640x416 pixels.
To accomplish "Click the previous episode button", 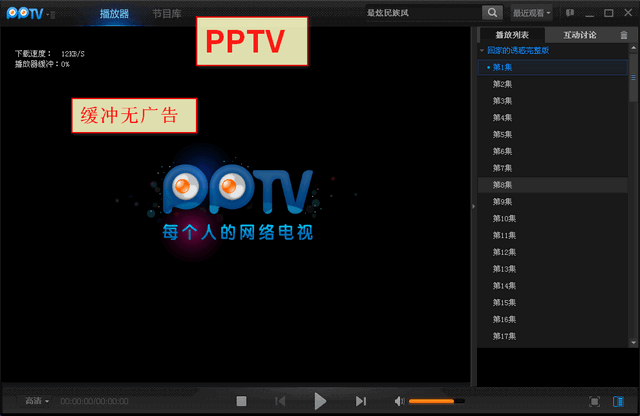I will click(x=280, y=401).
